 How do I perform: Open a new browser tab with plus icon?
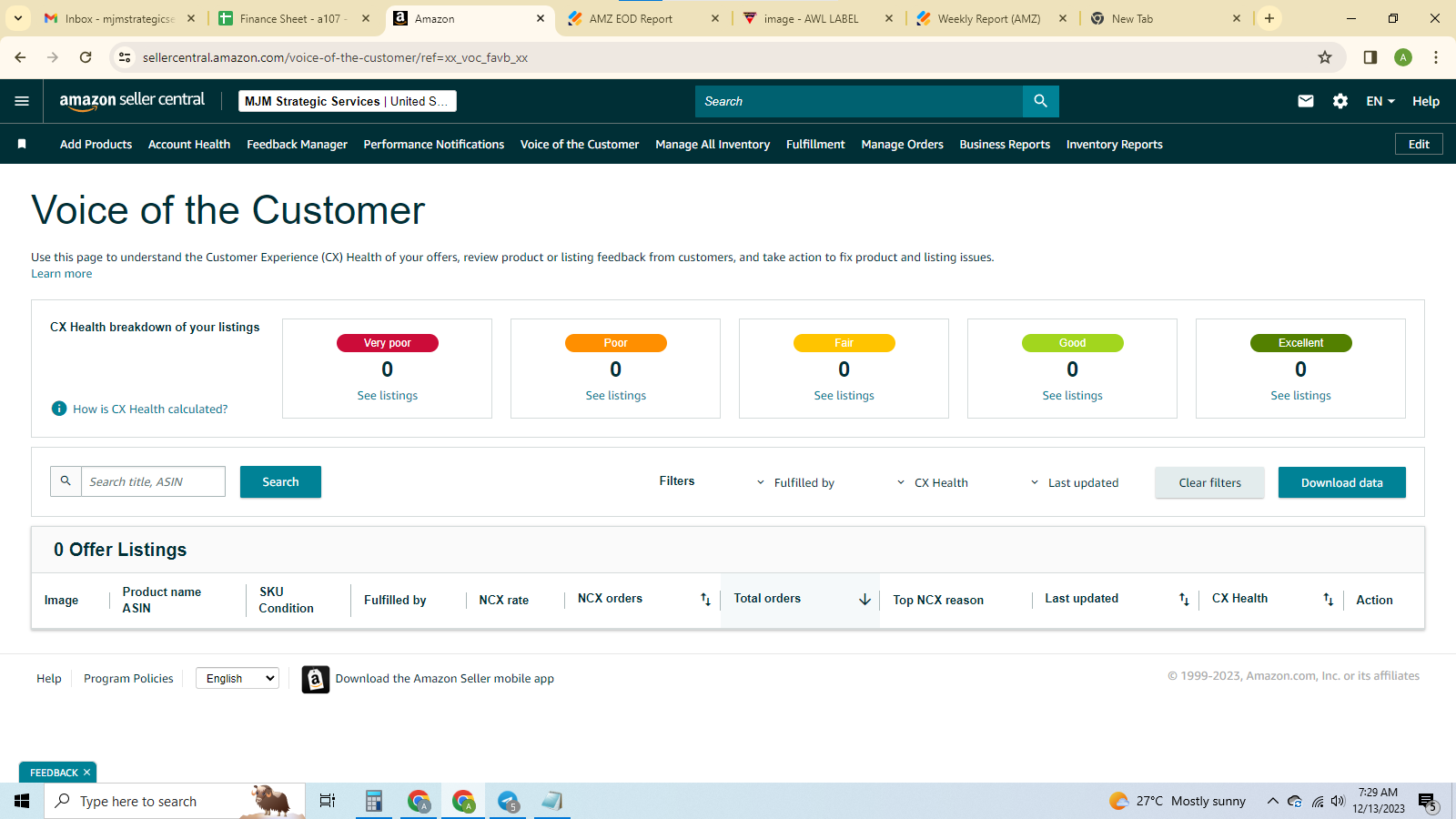tap(1269, 18)
